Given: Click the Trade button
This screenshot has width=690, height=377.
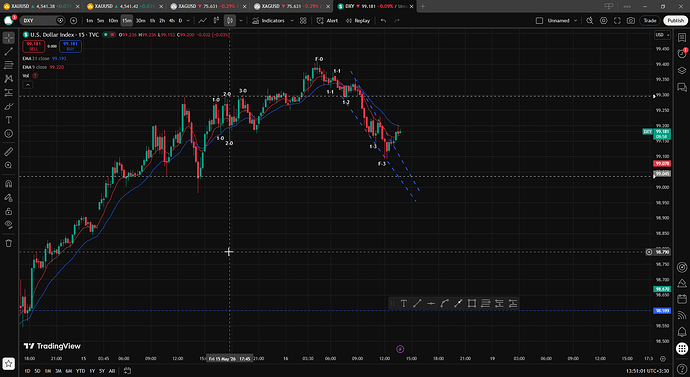Looking at the screenshot, I should click(x=650, y=21).
